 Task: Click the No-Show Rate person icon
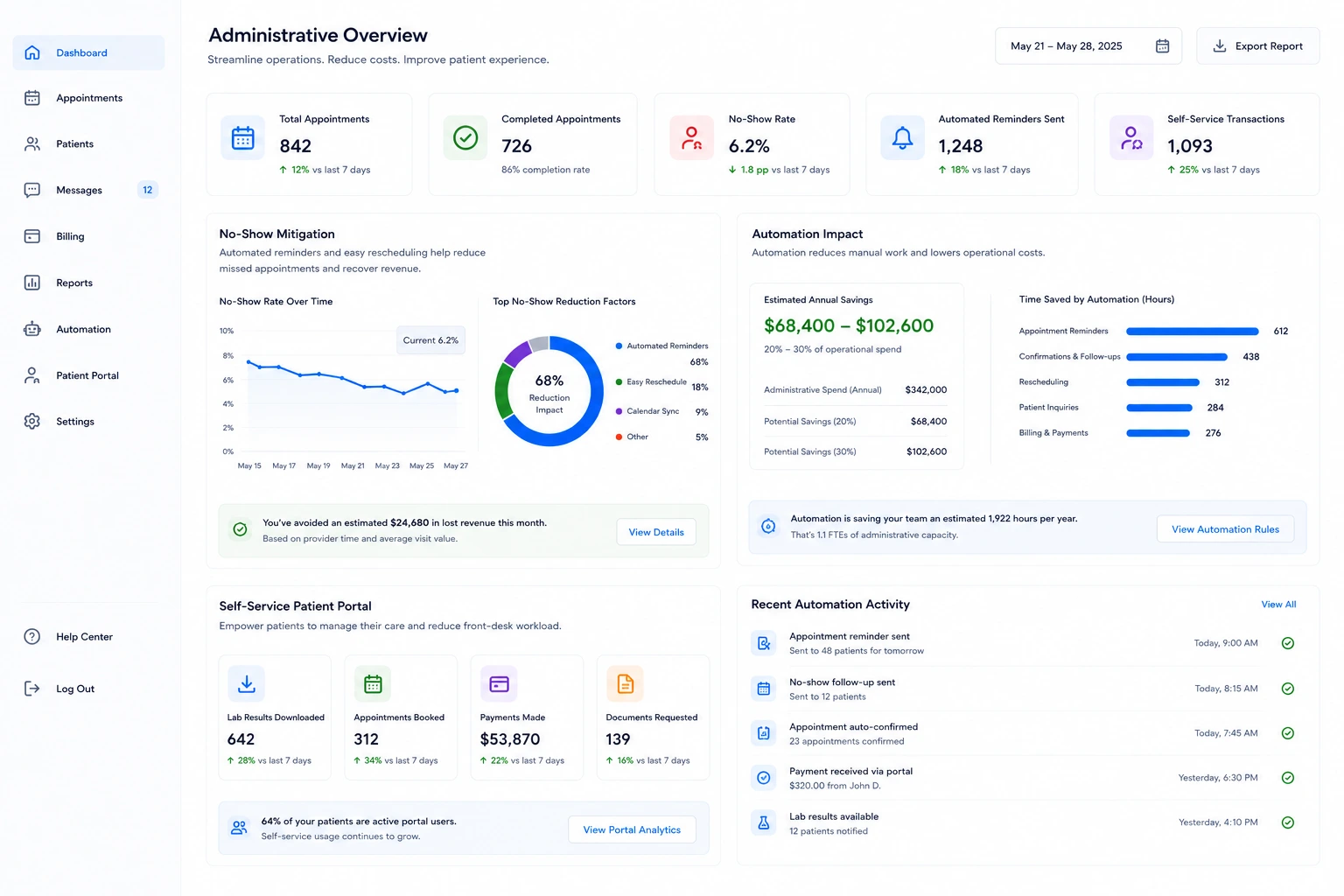pos(692,138)
